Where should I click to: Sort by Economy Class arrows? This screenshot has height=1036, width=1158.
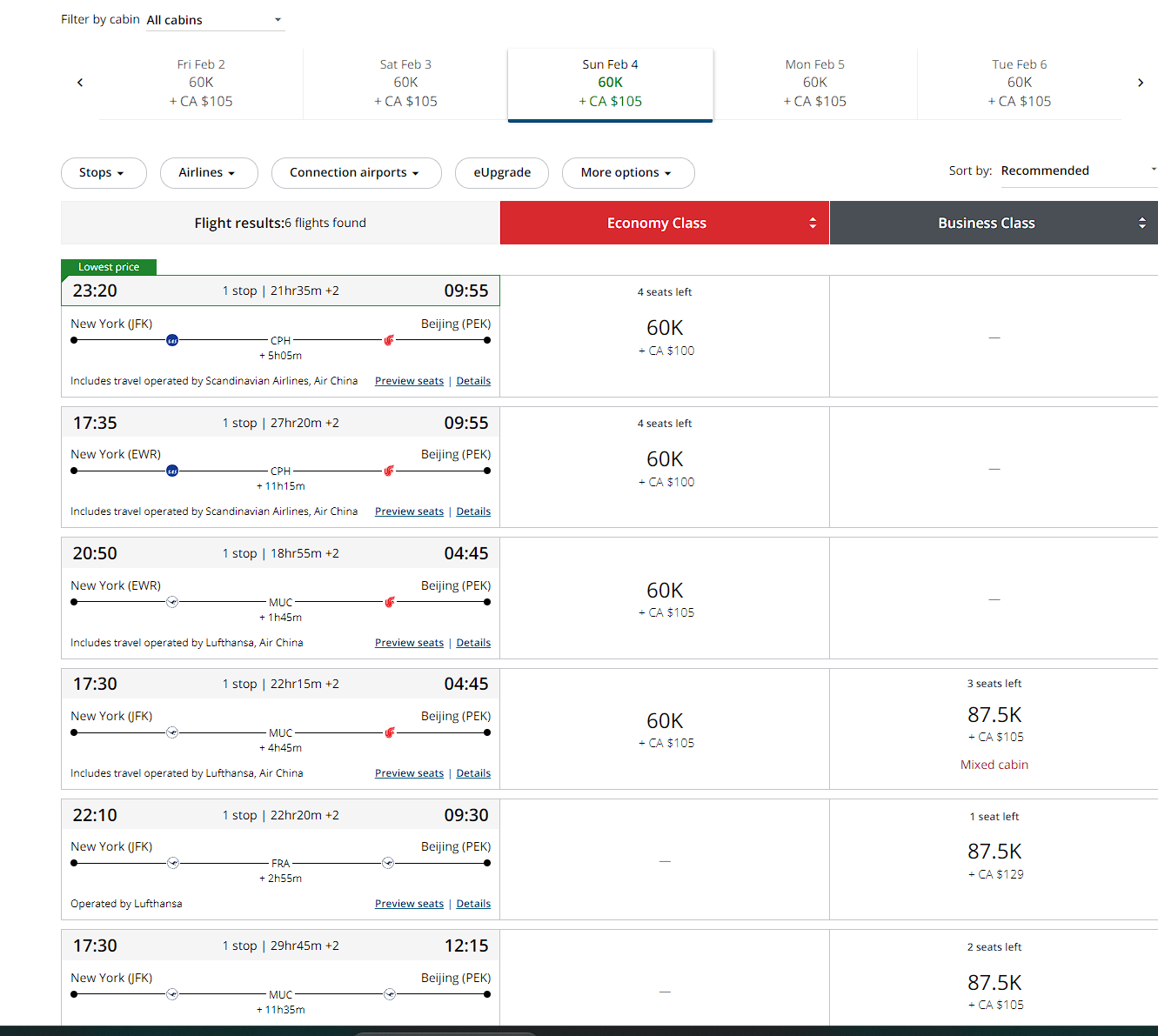click(813, 223)
